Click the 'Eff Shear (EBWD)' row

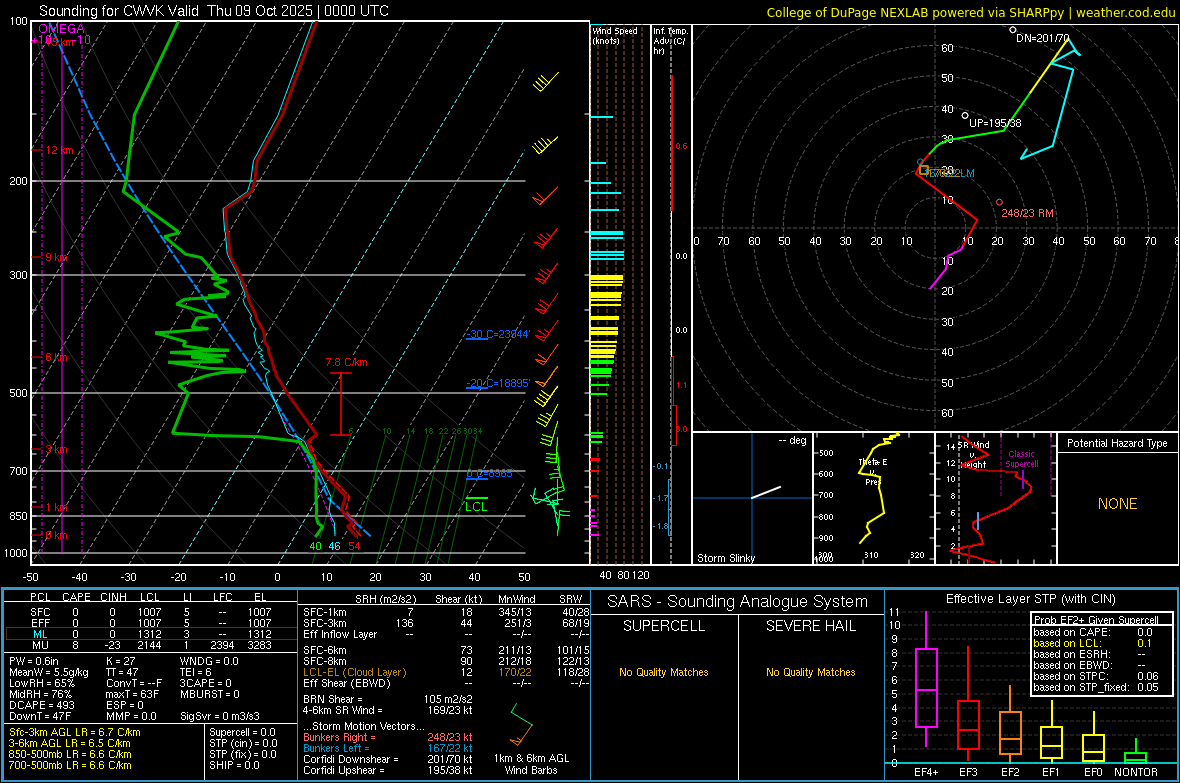pos(446,683)
